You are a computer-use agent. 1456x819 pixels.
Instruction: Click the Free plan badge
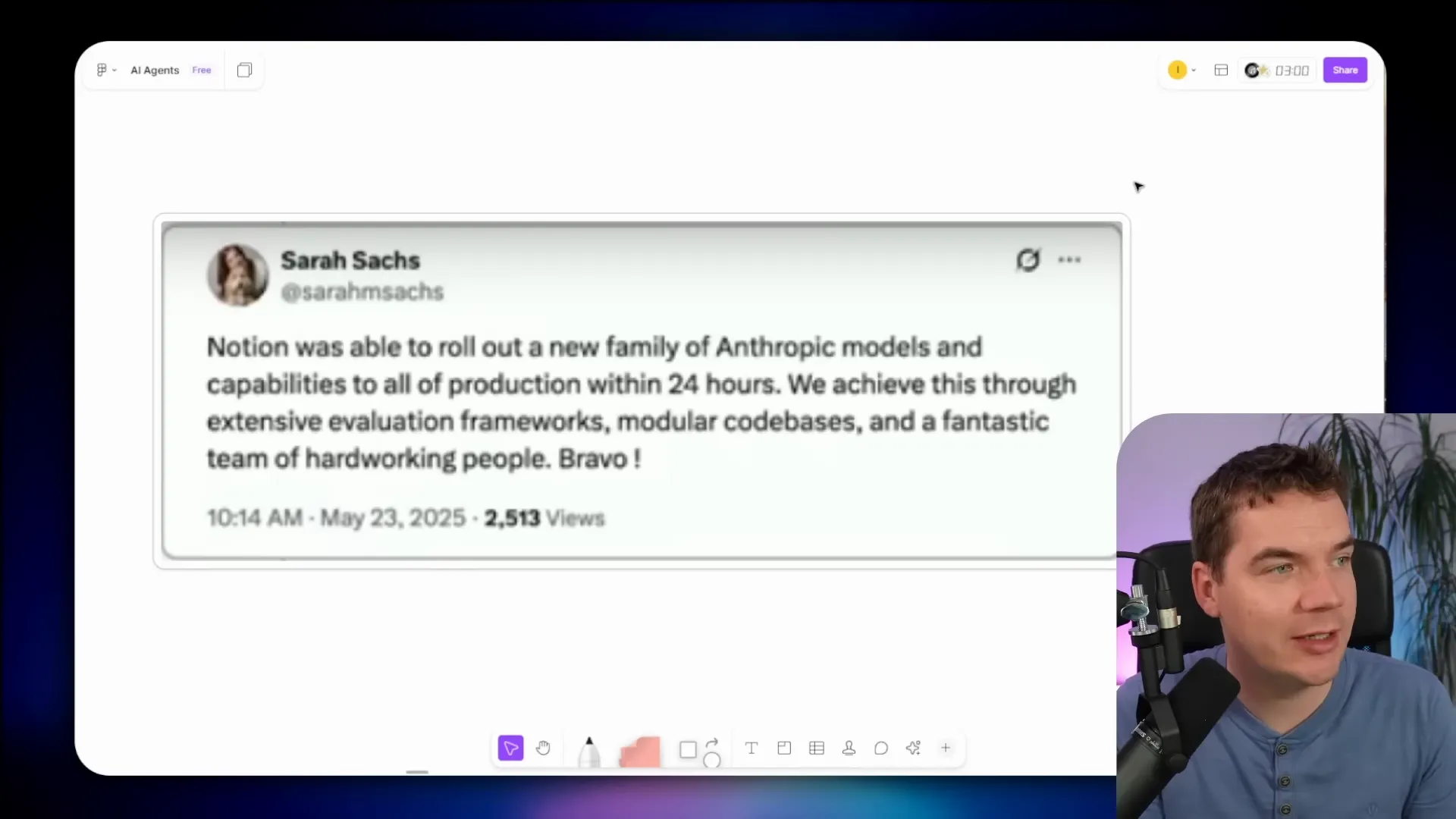pyautogui.click(x=202, y=70)
